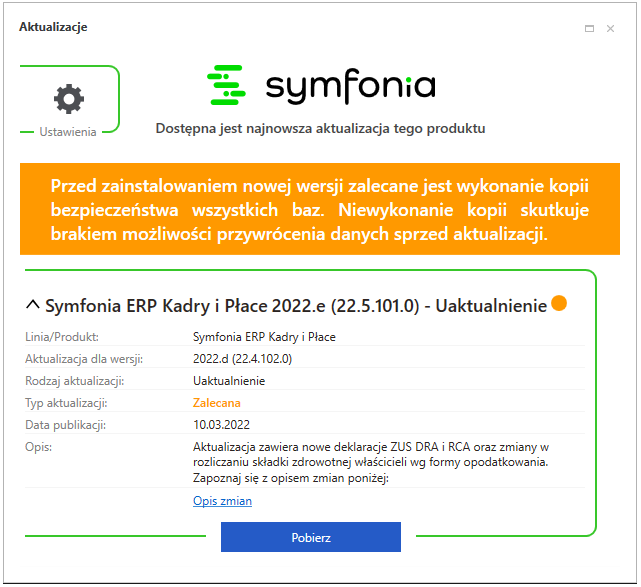Screen dimensions: 641x587
Task: Open the Opis zmian link
Action: [222, 501]
